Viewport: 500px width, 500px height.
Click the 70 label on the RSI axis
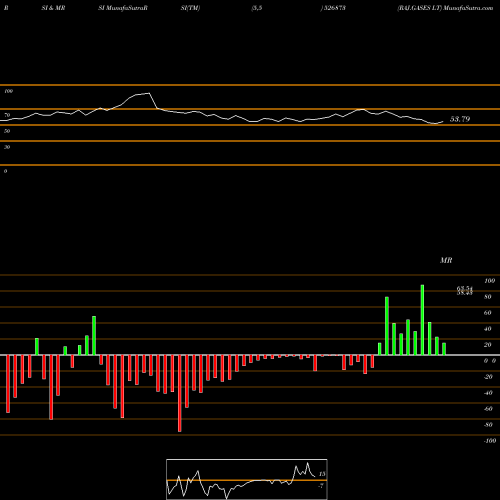click(7, 115)
